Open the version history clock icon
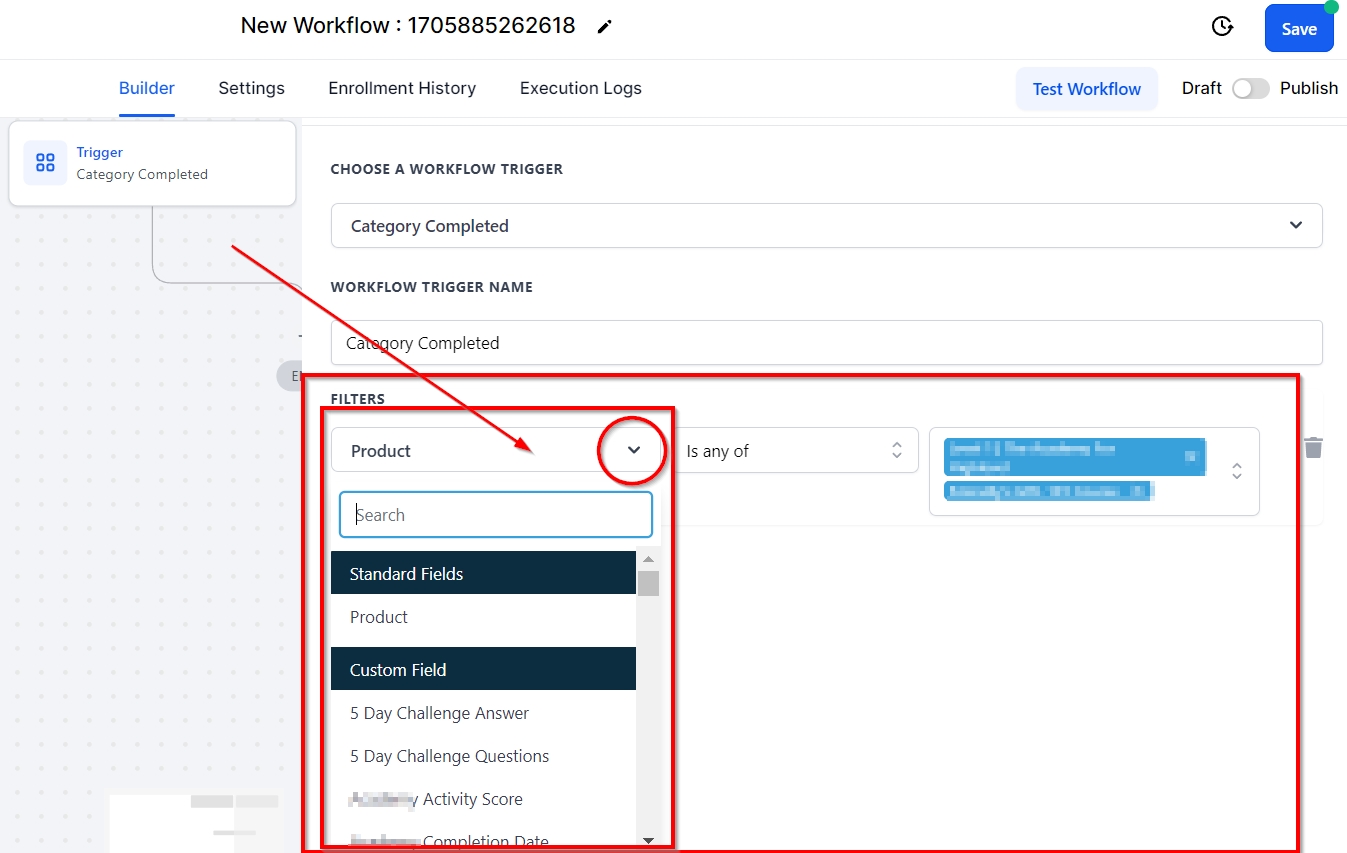The height and width of the screenshot is (853, 1347). click(1222, 27)
